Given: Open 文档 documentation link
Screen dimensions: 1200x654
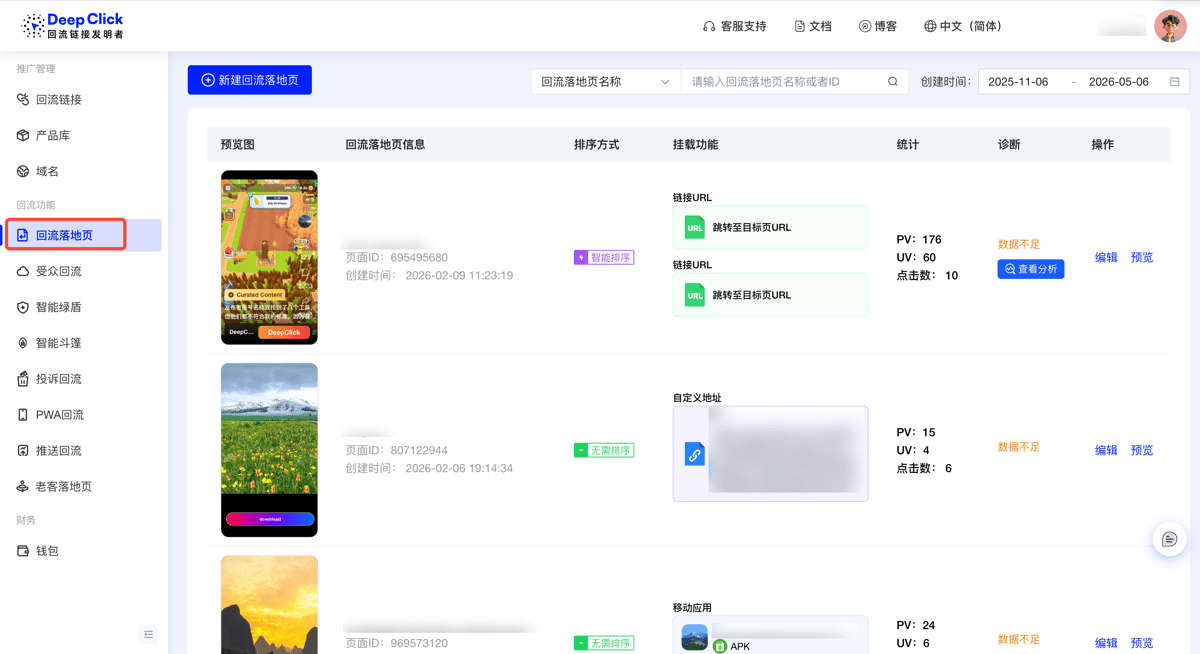Looking at the screenshot, I should [x=813, y=26].
